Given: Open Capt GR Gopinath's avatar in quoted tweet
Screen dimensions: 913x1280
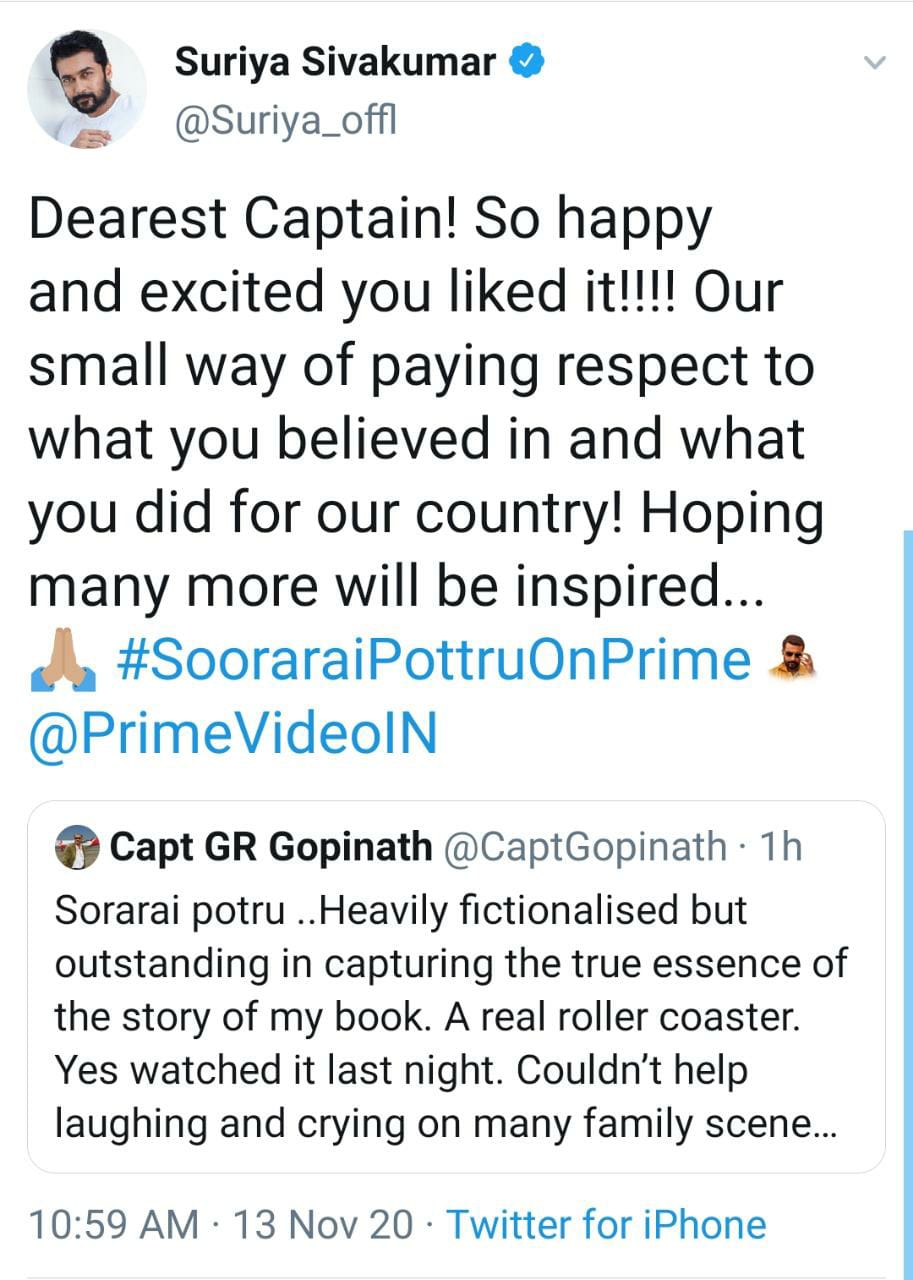Looking at the screenshot, I should coord(77,847).
